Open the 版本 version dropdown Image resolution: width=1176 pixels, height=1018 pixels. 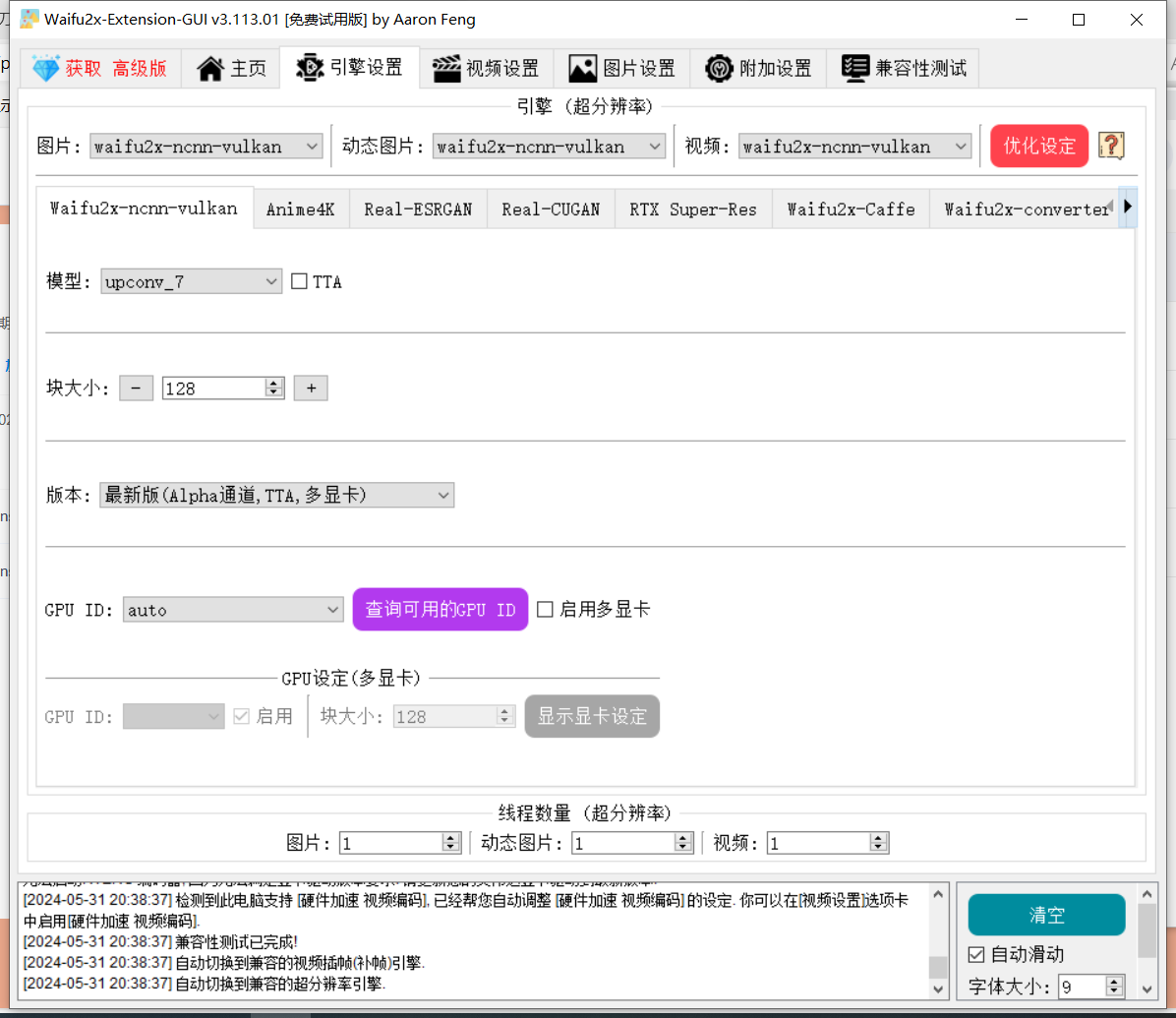276,496
